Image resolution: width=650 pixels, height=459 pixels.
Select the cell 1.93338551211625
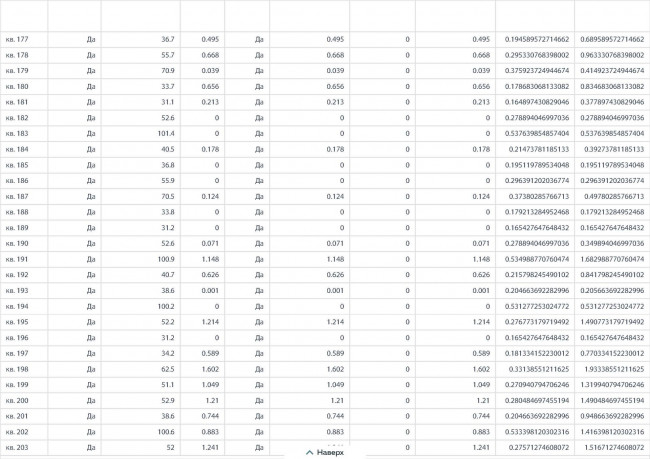click(614, 369)
